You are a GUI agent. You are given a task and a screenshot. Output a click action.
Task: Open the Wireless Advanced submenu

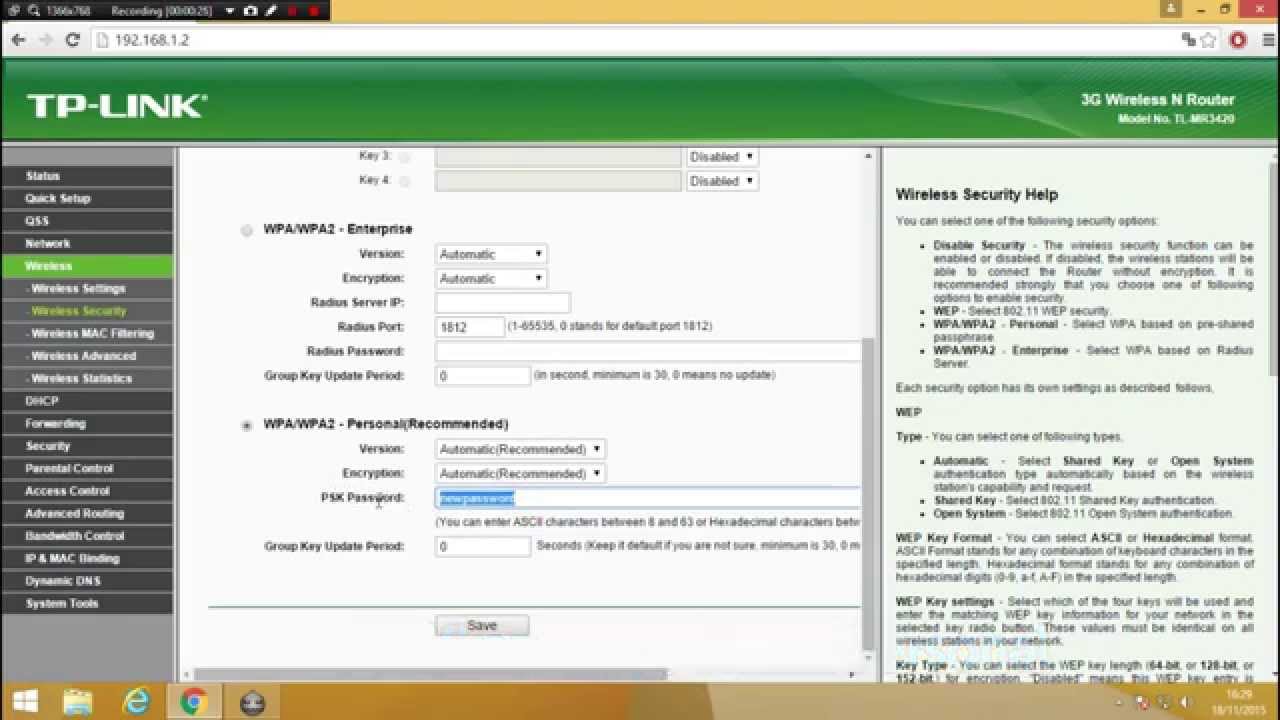click(87, 356)
